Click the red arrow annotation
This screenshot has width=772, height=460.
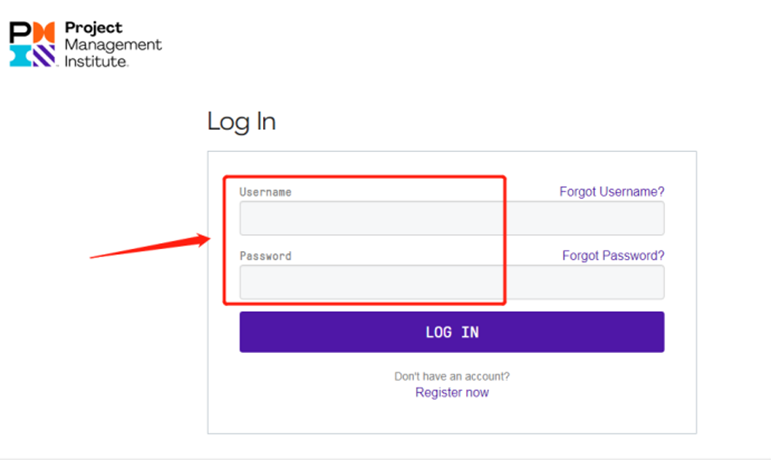[150, 246]
